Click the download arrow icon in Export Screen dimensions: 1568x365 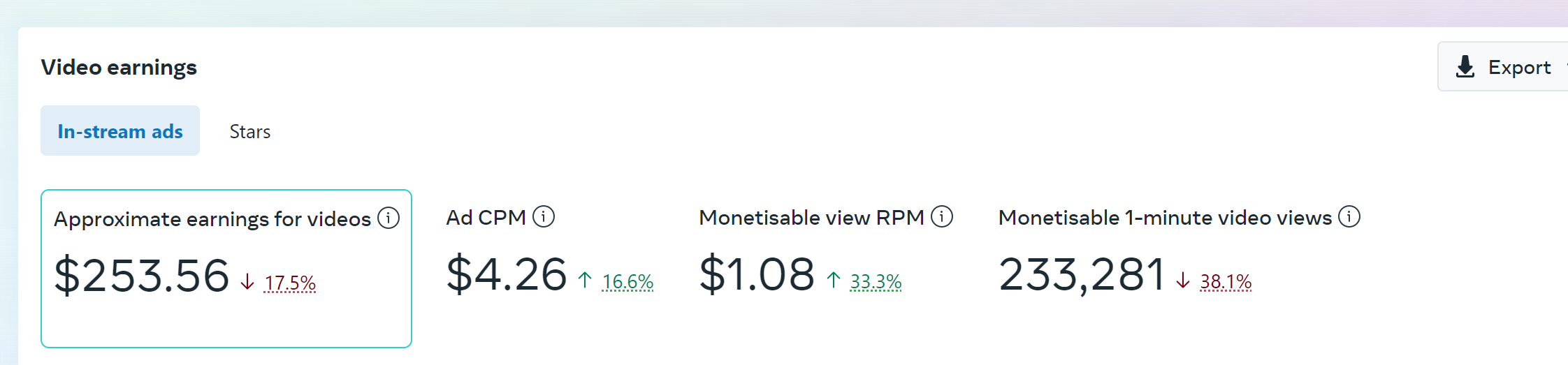(1465, 67)
